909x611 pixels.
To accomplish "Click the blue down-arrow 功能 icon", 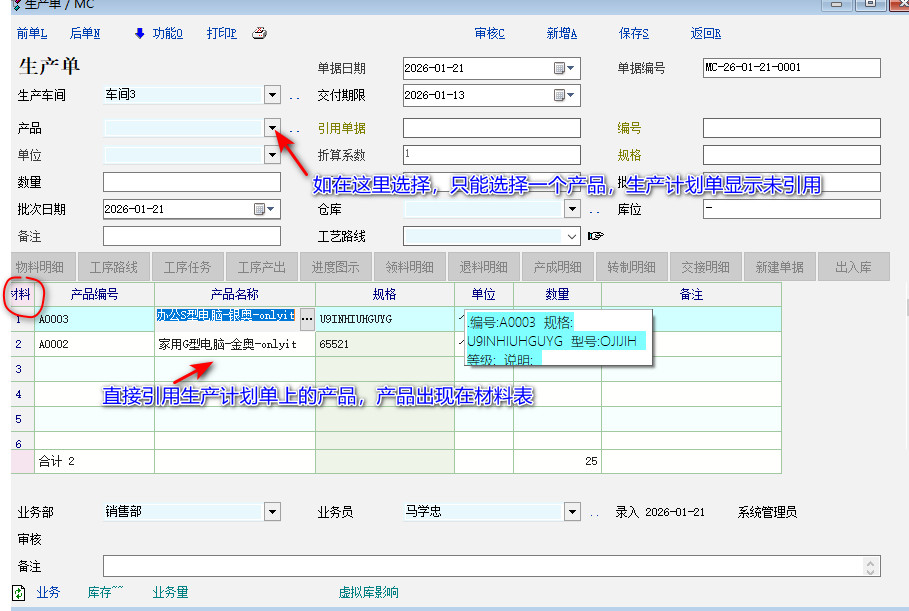I will click(140, 33).
